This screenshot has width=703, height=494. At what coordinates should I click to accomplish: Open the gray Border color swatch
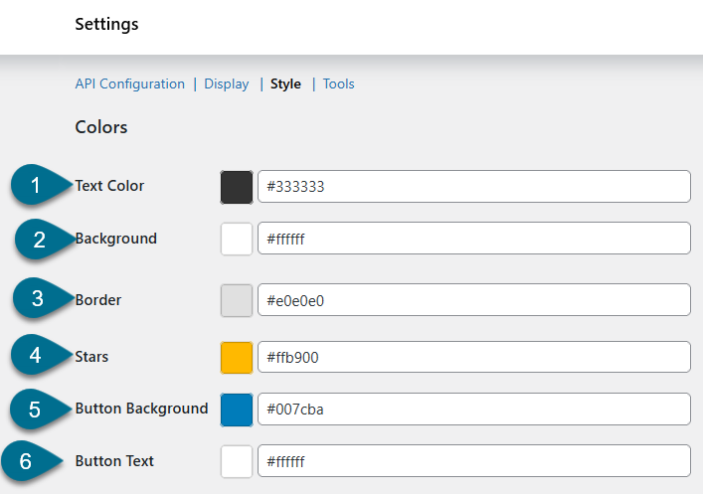coord(236,300)
